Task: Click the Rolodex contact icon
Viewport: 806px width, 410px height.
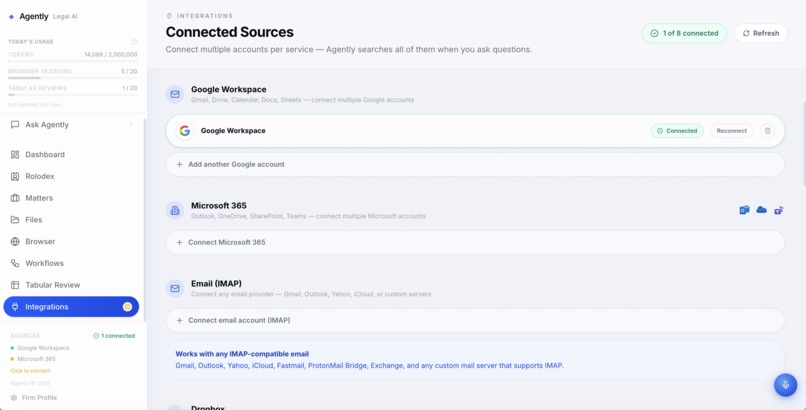Action: 15,176
